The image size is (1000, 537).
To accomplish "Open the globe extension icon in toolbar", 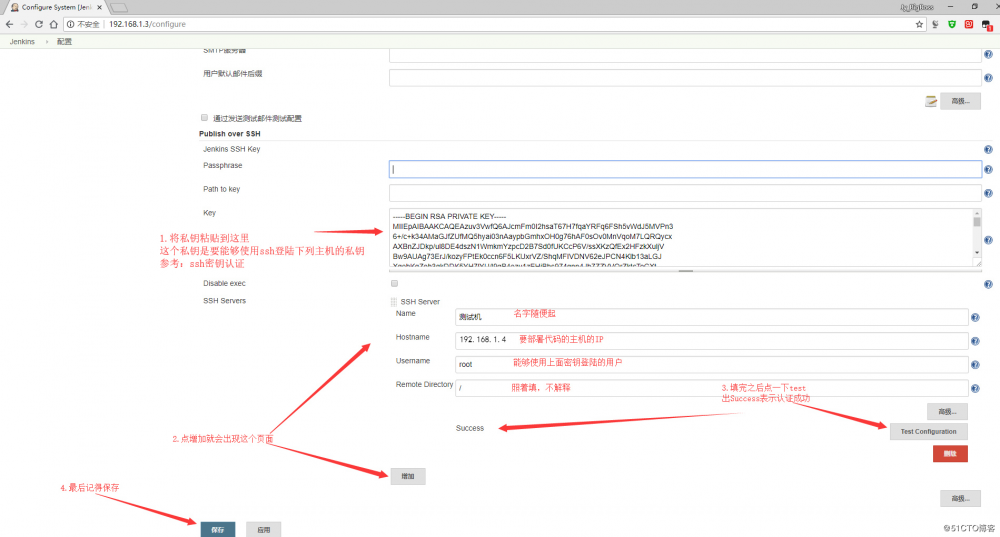I will point(935,24).
